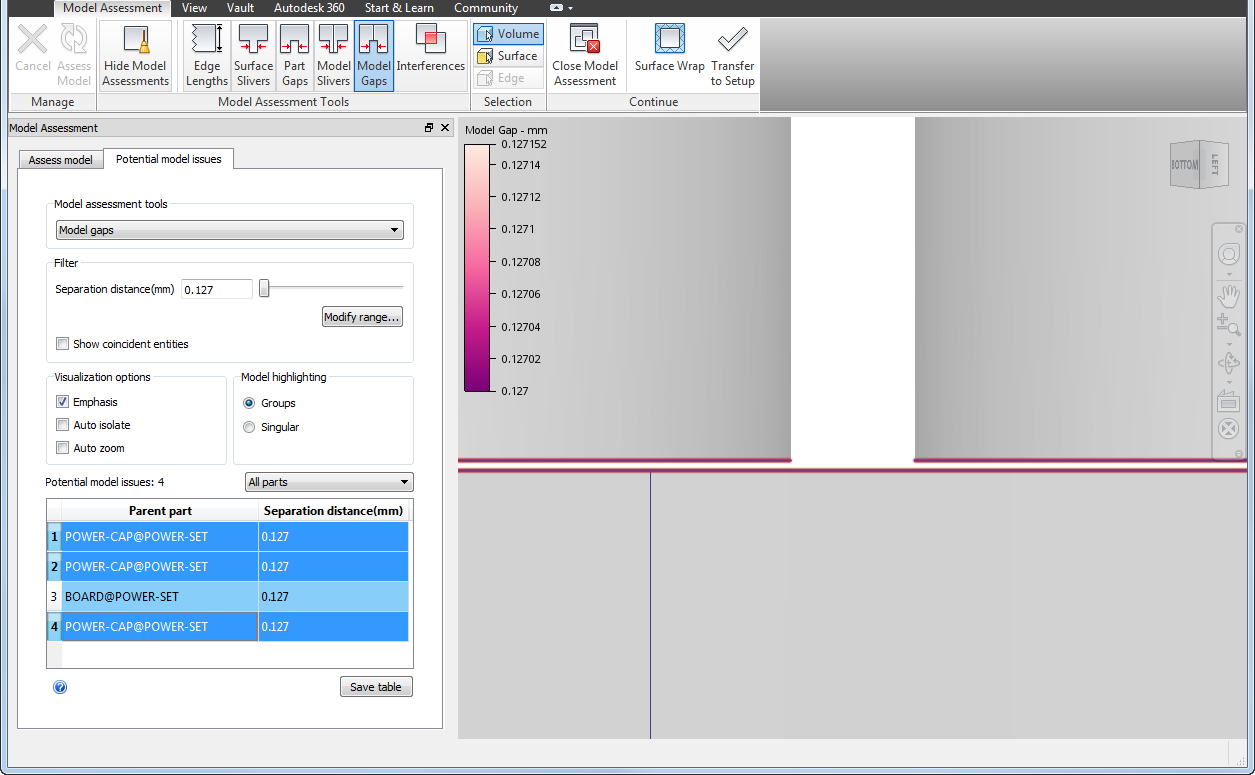Choose Surface selection mode

pyautogui.click(x=509, y=56)
